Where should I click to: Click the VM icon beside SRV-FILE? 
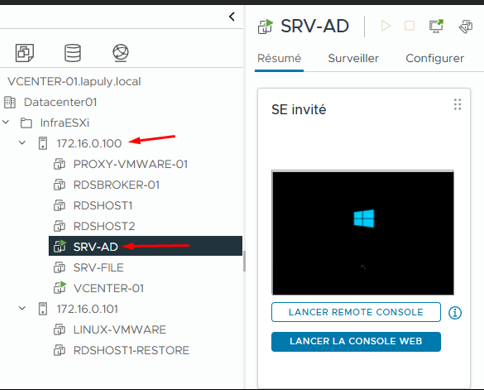[59, 267]
